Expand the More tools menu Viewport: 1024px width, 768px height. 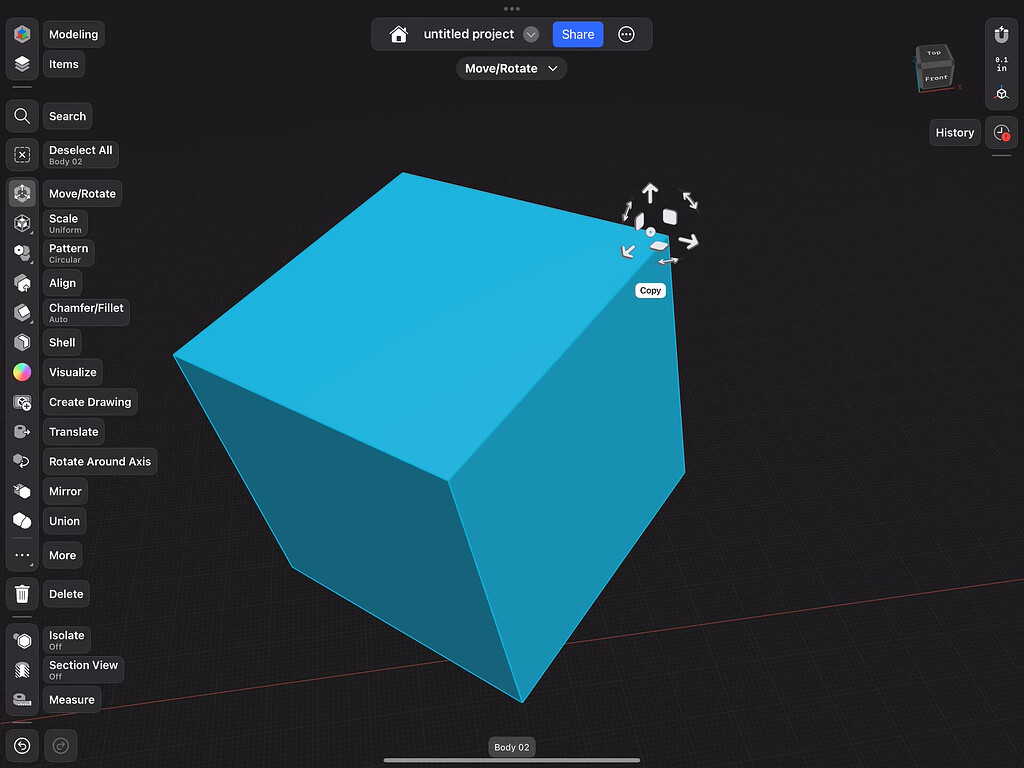pyautogui.click(x=21, y=555)
